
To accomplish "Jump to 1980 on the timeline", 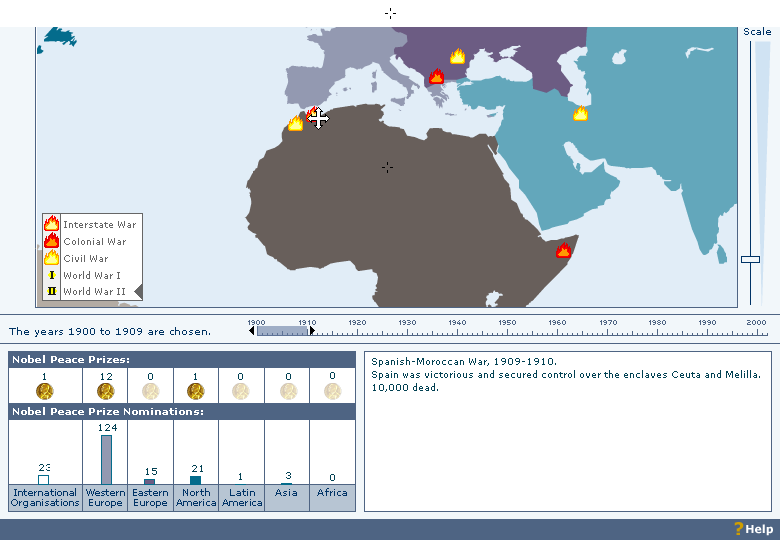I will pos(657,323).
